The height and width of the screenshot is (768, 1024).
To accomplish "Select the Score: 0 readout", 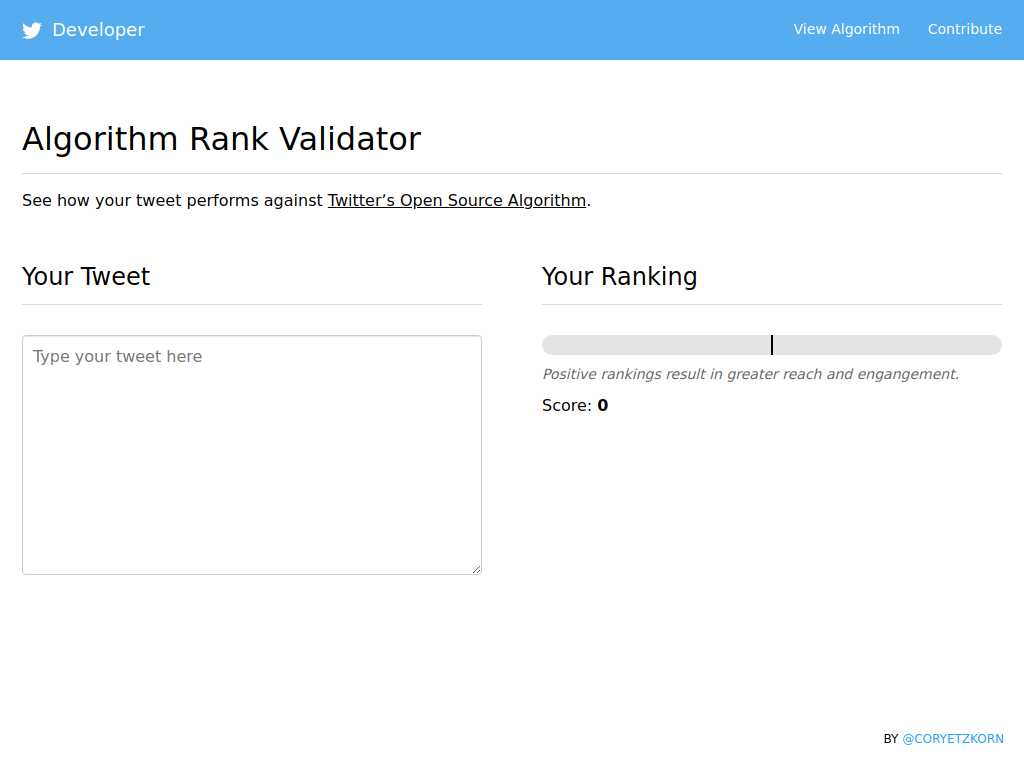I will click(x=575, y=406).
